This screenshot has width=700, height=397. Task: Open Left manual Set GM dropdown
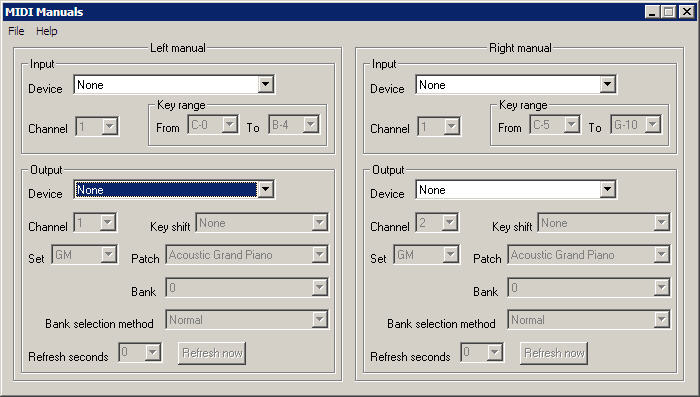tap(85, 255)
